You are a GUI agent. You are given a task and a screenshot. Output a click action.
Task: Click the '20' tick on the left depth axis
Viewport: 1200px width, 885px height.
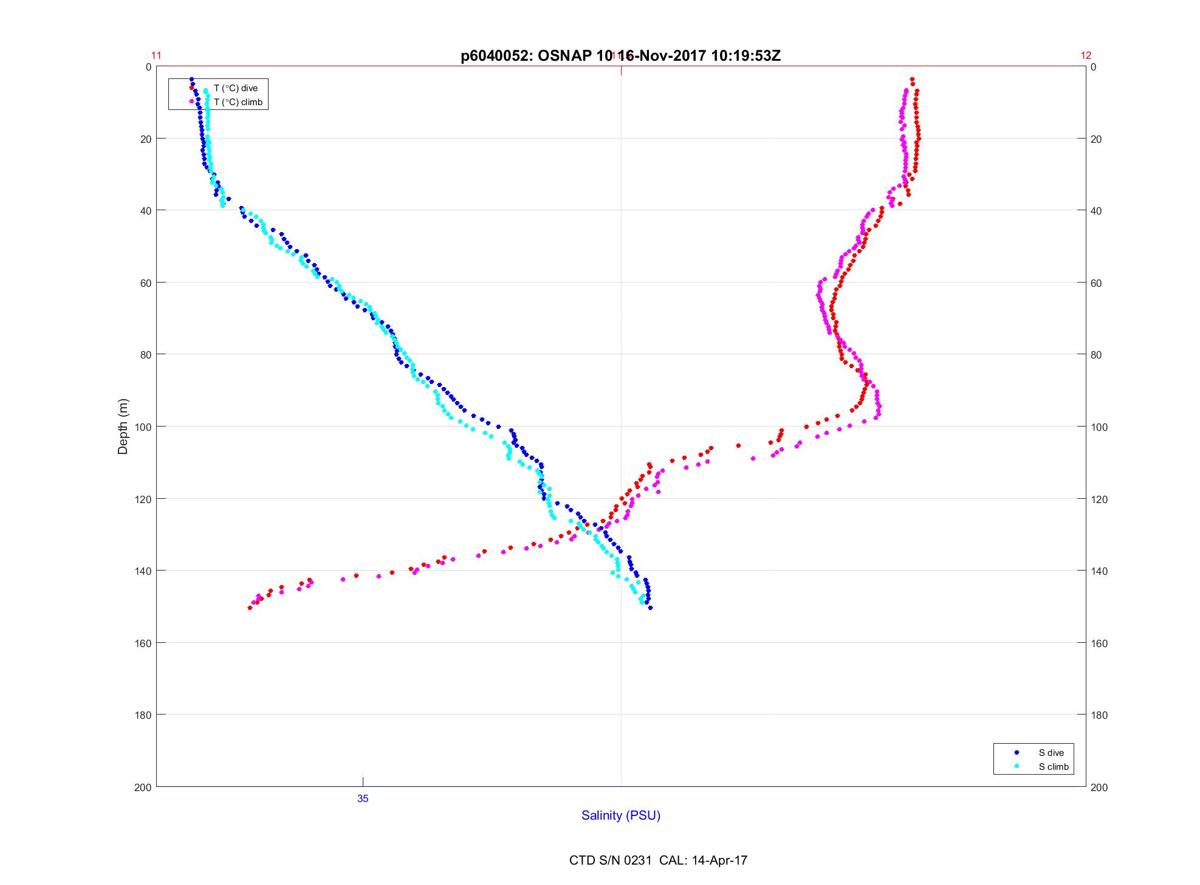146,139
